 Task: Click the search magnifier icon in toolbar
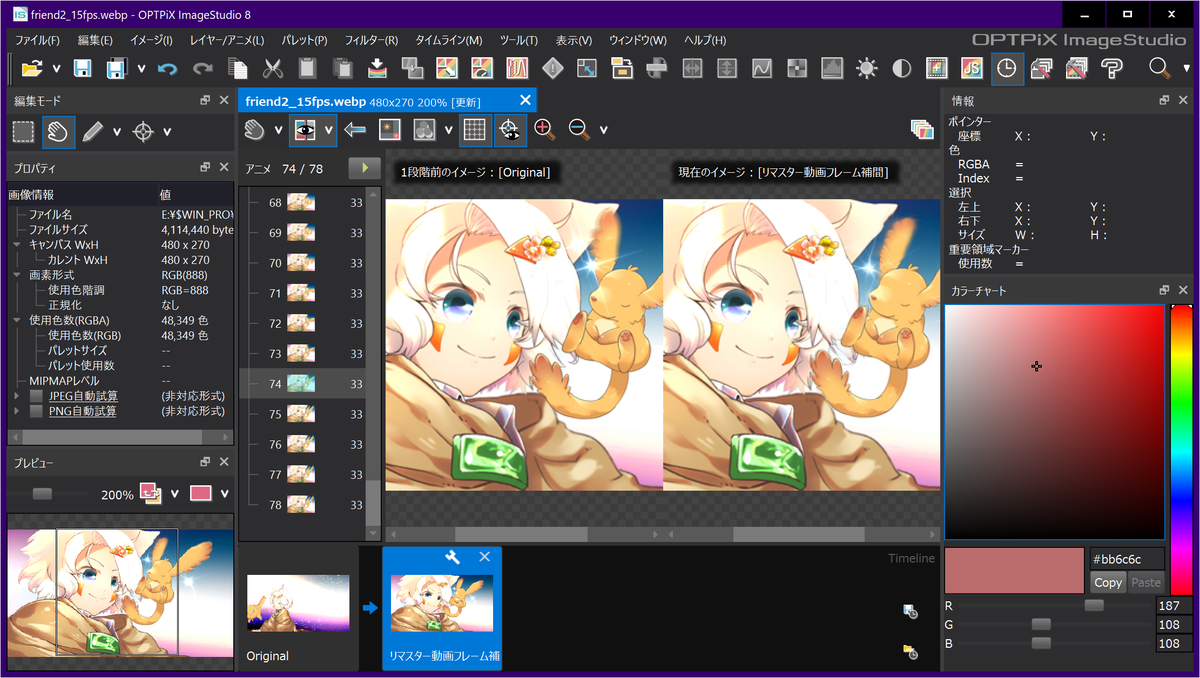[x=1158, y=68]
